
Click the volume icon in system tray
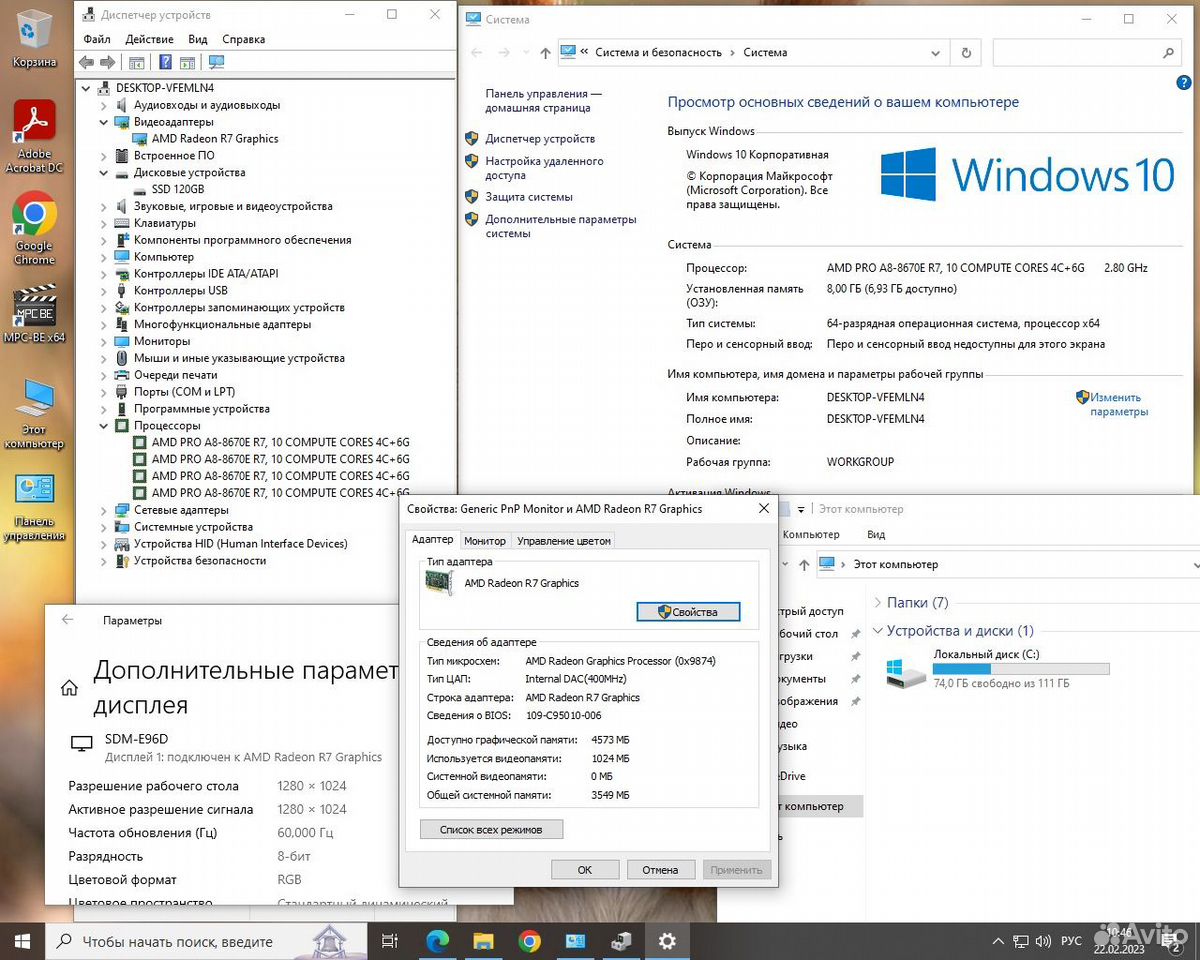(1042, 941)
